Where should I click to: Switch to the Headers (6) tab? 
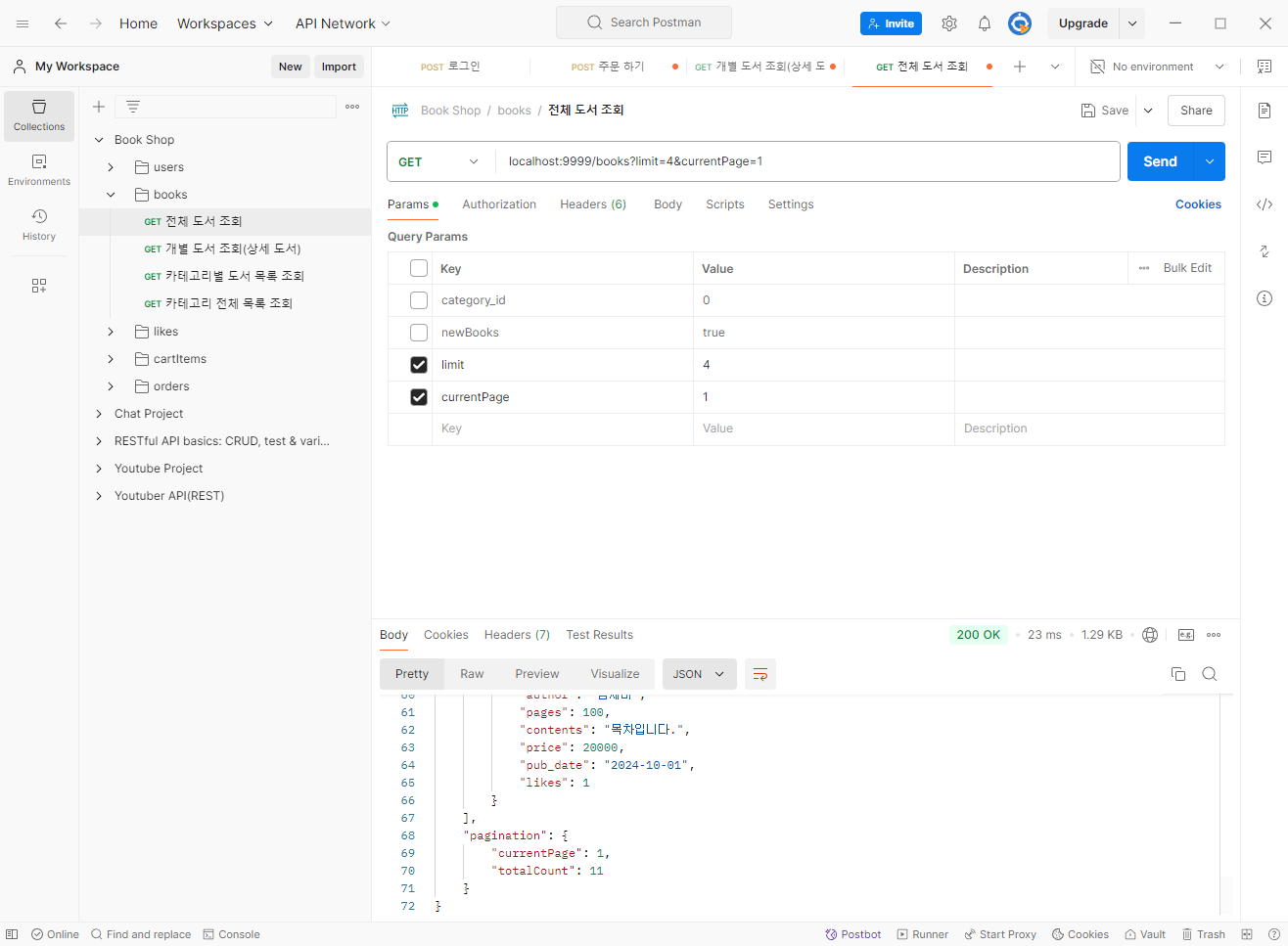coord(593,204)
